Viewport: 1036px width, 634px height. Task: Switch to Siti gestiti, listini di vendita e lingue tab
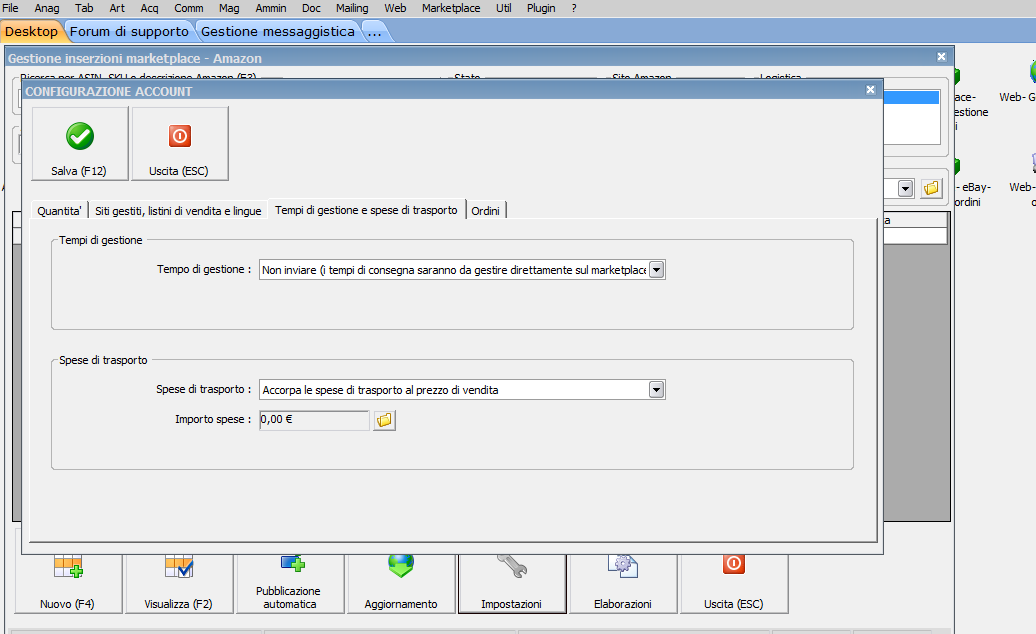point(178,211)
